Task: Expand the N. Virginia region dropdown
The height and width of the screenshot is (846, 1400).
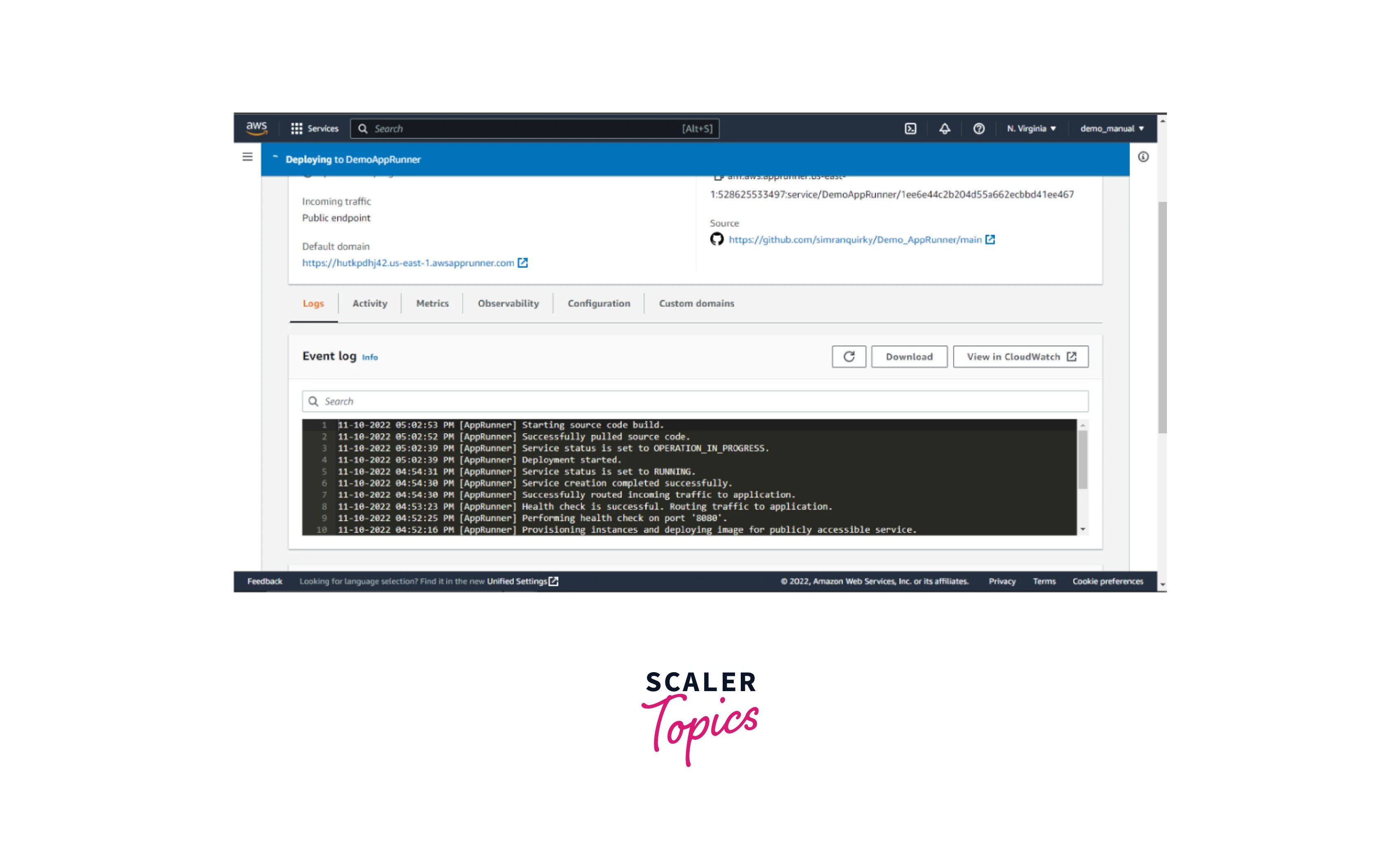Action: coord(1031,129)
